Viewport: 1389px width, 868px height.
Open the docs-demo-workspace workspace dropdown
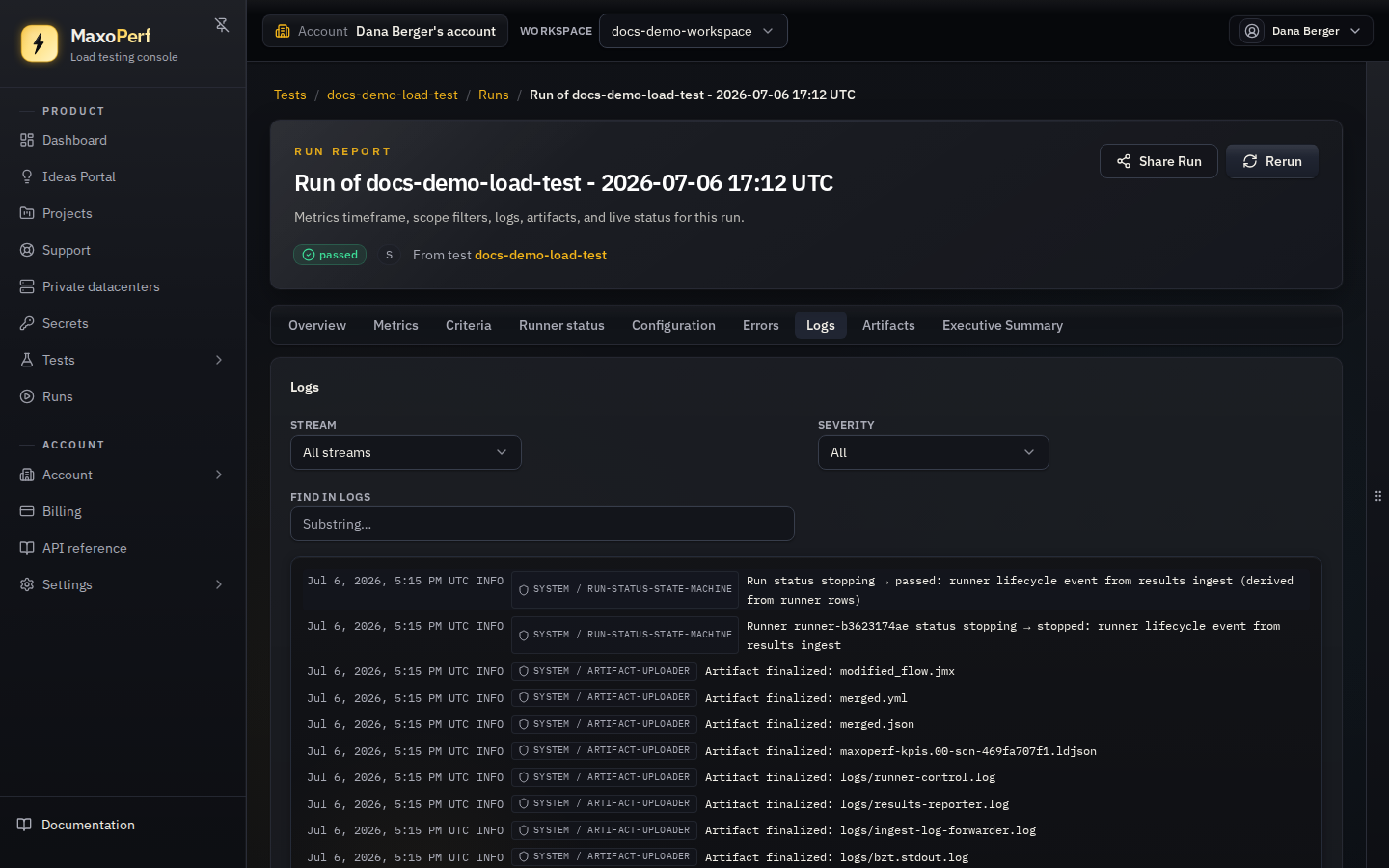693,31
